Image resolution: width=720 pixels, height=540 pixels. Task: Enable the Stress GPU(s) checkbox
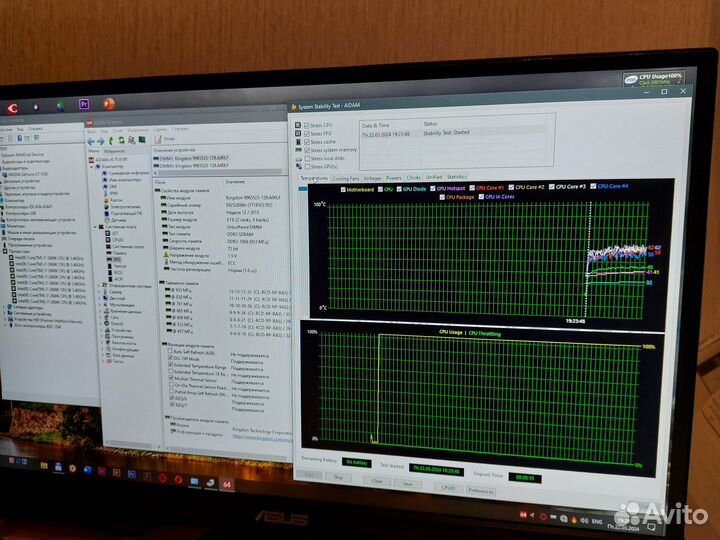(x=307, y=167)
